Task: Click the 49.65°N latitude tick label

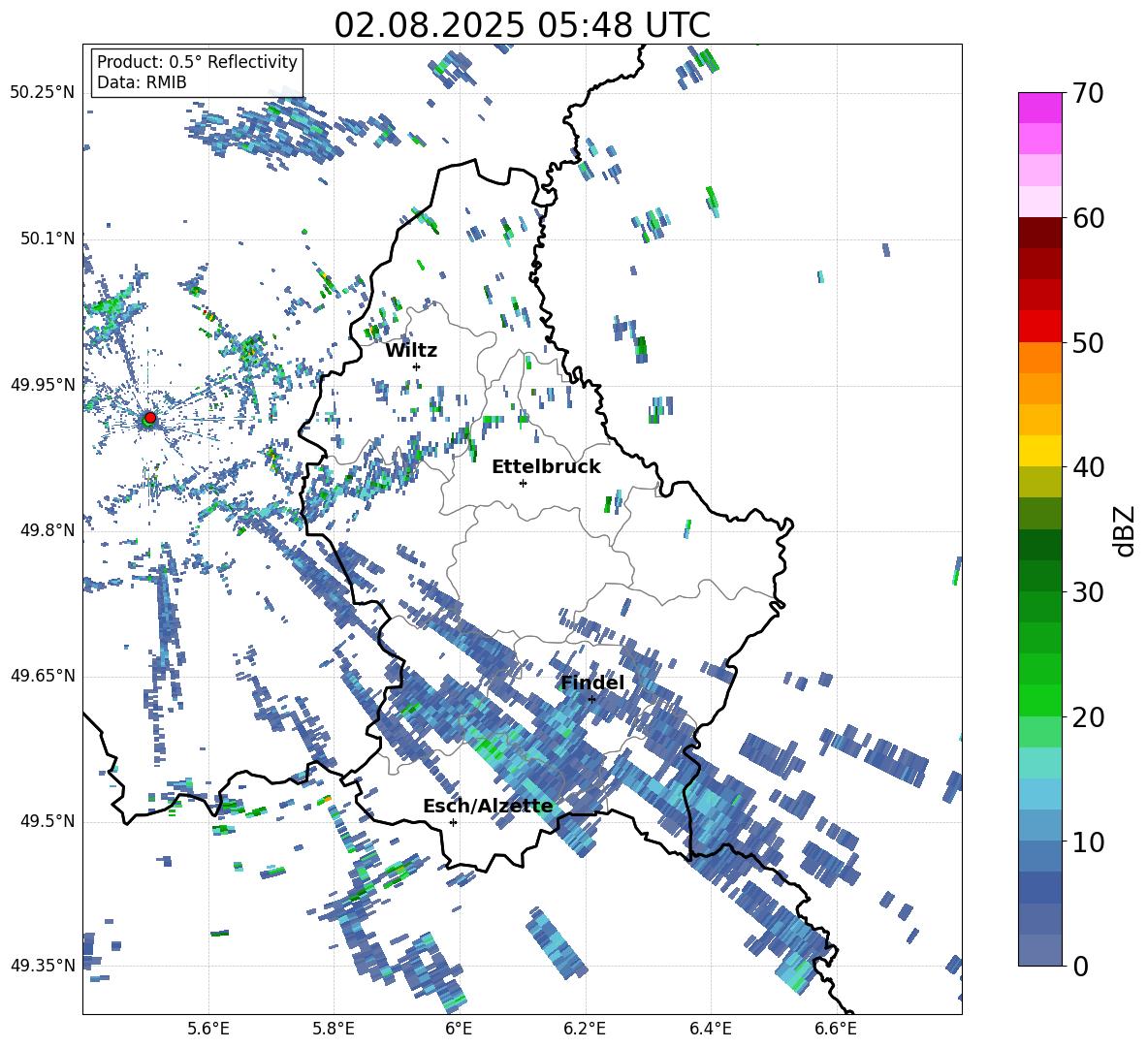Action: click(43, 676)
